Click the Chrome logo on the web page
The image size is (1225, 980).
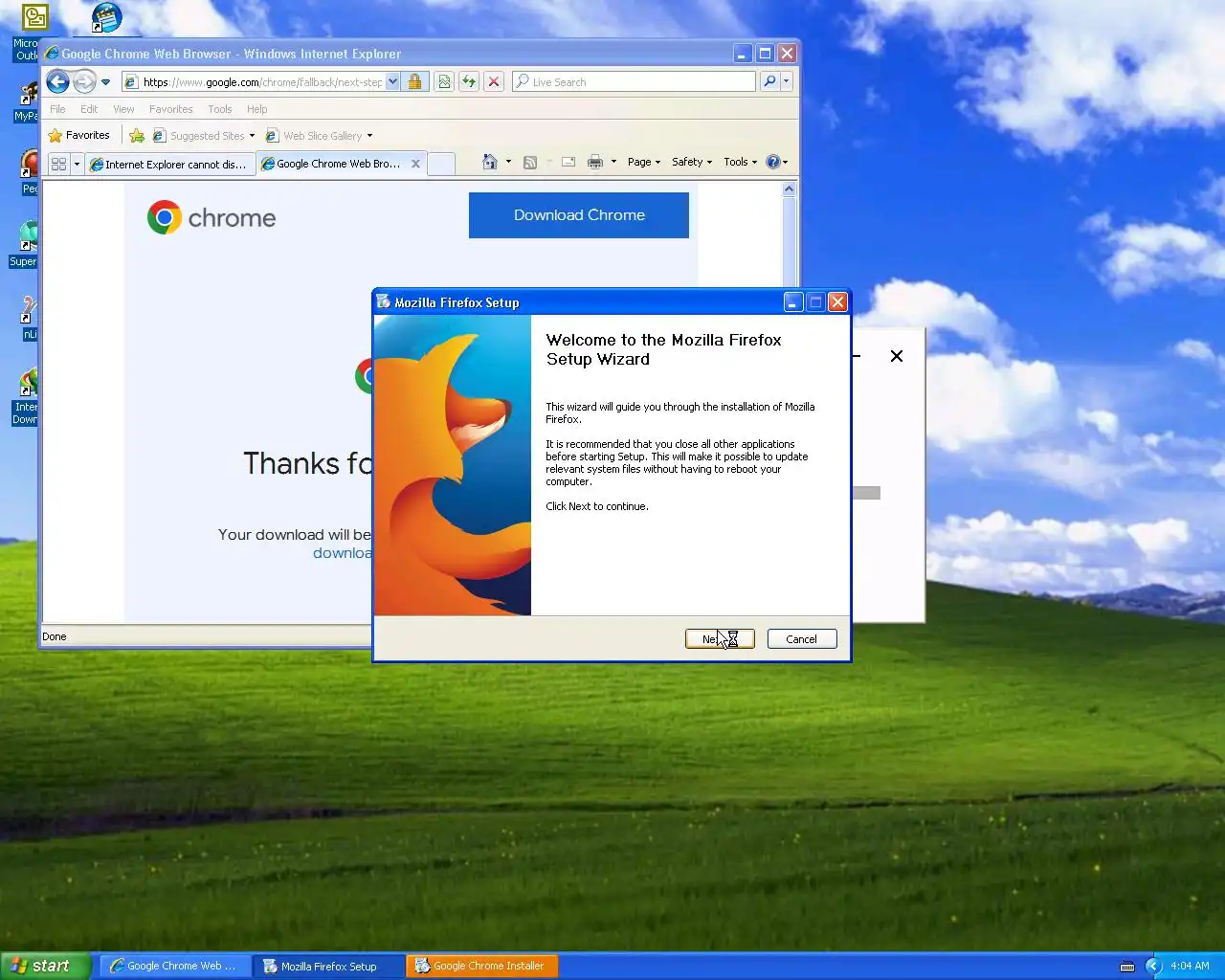(212, 218)
